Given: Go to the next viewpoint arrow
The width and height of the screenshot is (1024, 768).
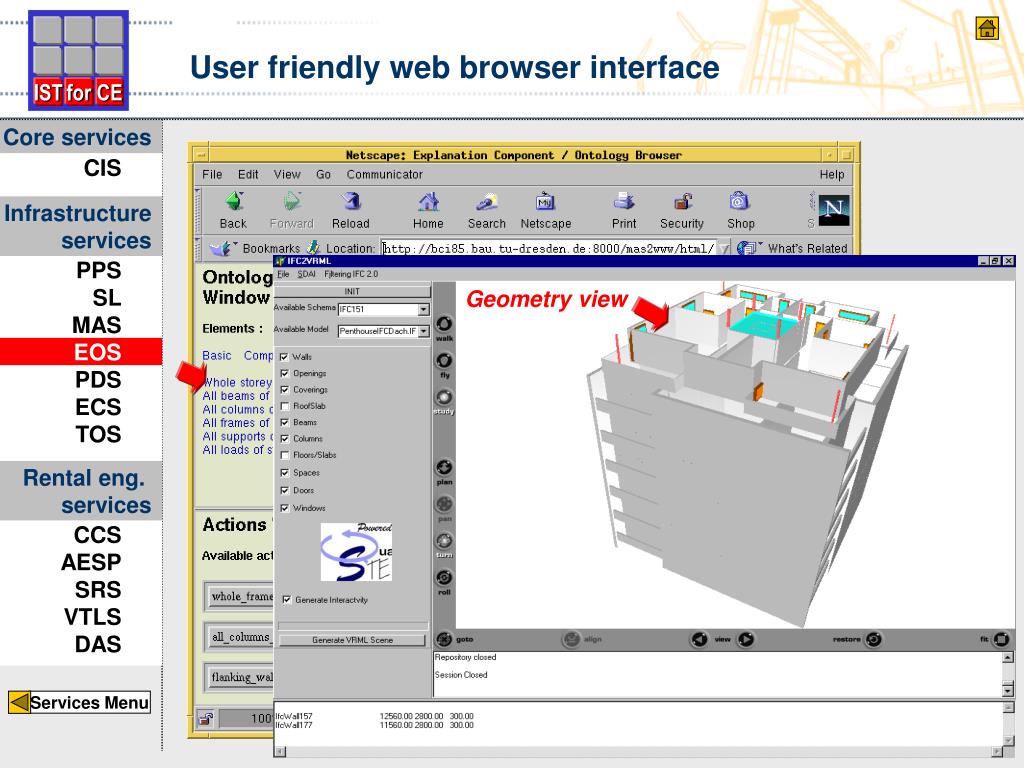Looking at the screenshot, I should 746,639.
